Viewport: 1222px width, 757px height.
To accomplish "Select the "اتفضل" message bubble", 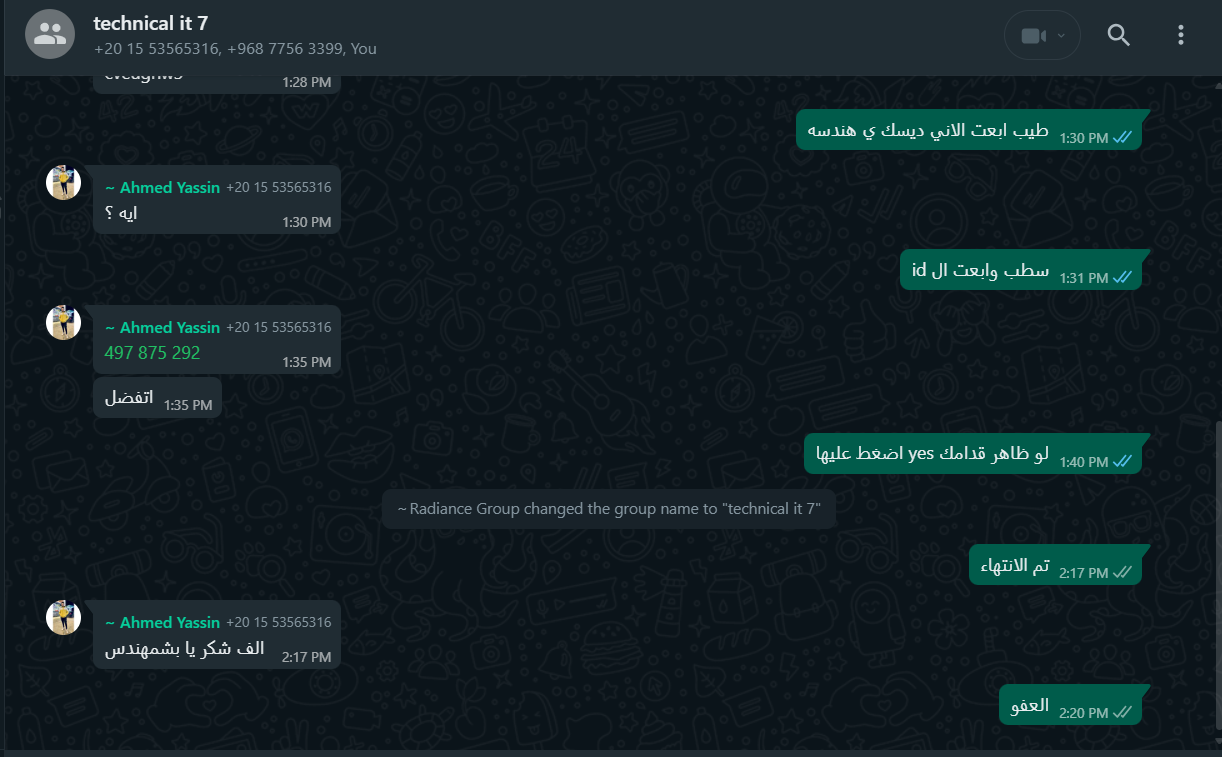I will click(x=157, y=398).
